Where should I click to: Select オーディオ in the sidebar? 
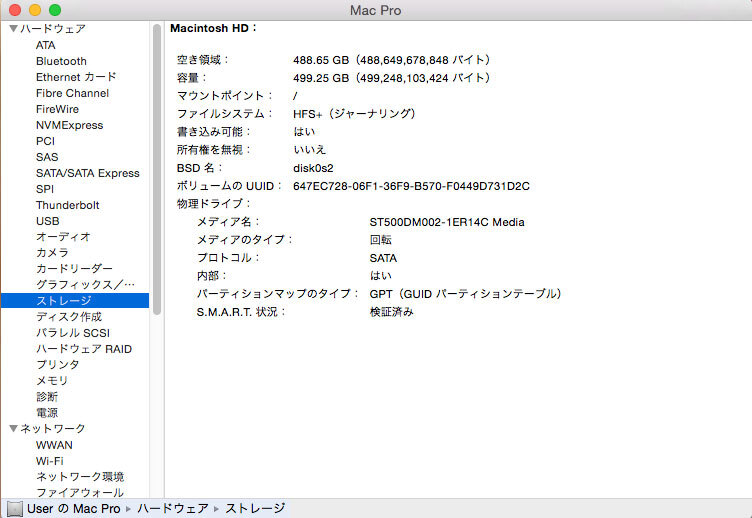coord(63,237)
